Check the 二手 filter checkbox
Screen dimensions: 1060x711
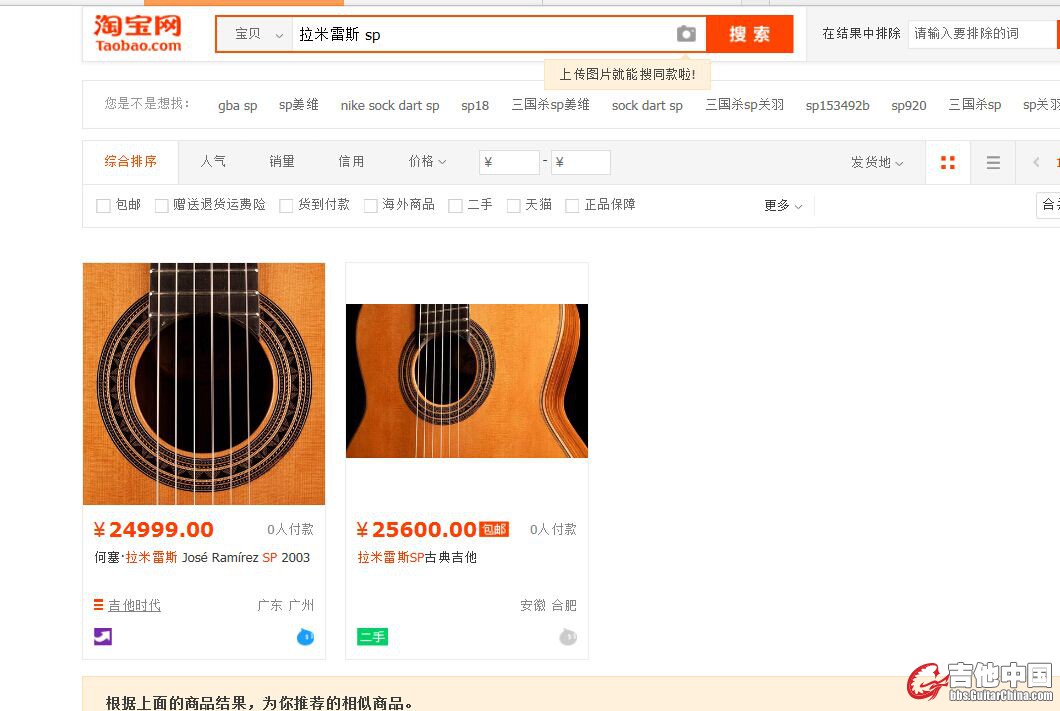[x=456, y=205]
